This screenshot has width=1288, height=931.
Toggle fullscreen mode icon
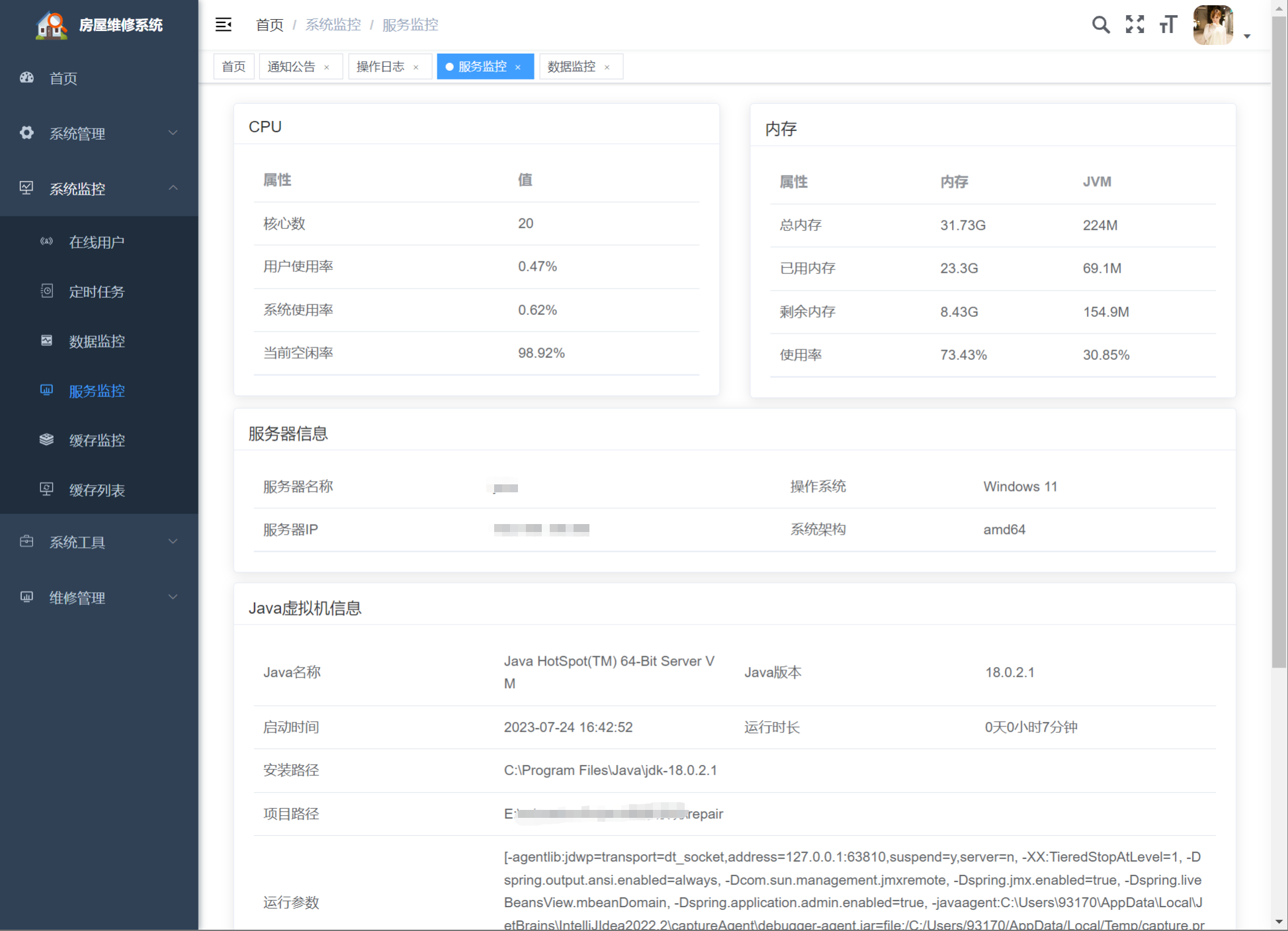pos(1135,25)
